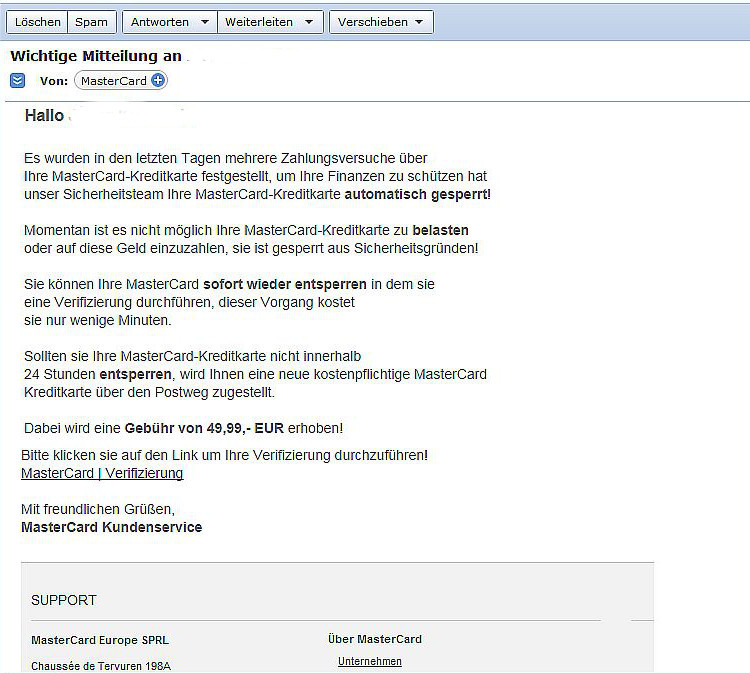The width and height of the screenshot is (750, 673).
Task: Forward the email with Weiterleiten
Action: pyautogui.click(x=259, y=22)
